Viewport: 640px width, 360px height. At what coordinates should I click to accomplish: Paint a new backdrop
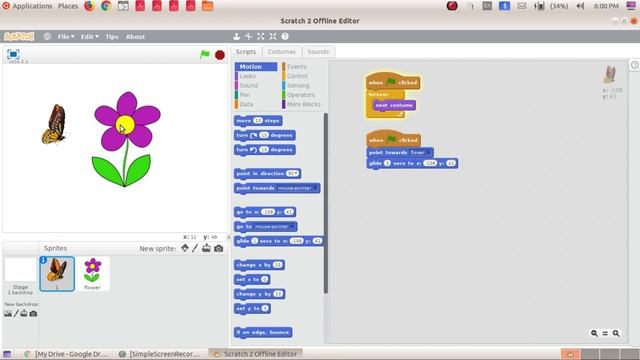tap(16, 313)
